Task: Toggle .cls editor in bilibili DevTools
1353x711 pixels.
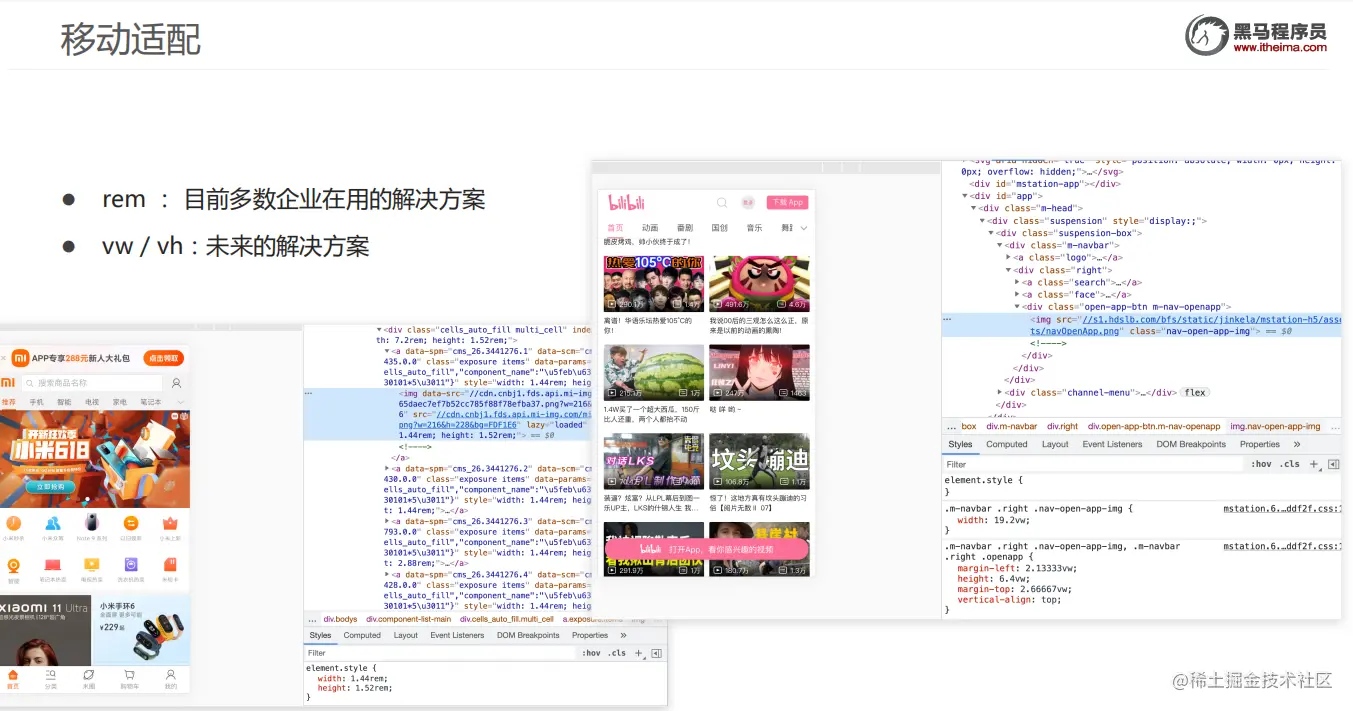Action: 1290,464
